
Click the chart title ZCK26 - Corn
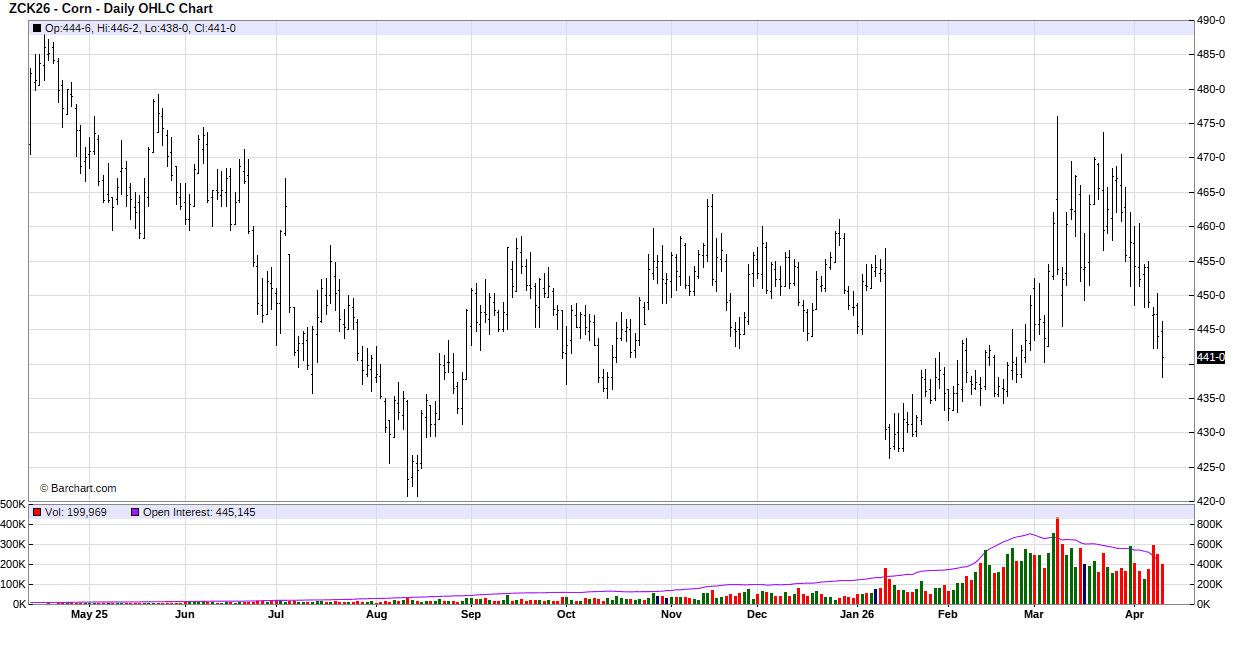click(x=110, y=9)
